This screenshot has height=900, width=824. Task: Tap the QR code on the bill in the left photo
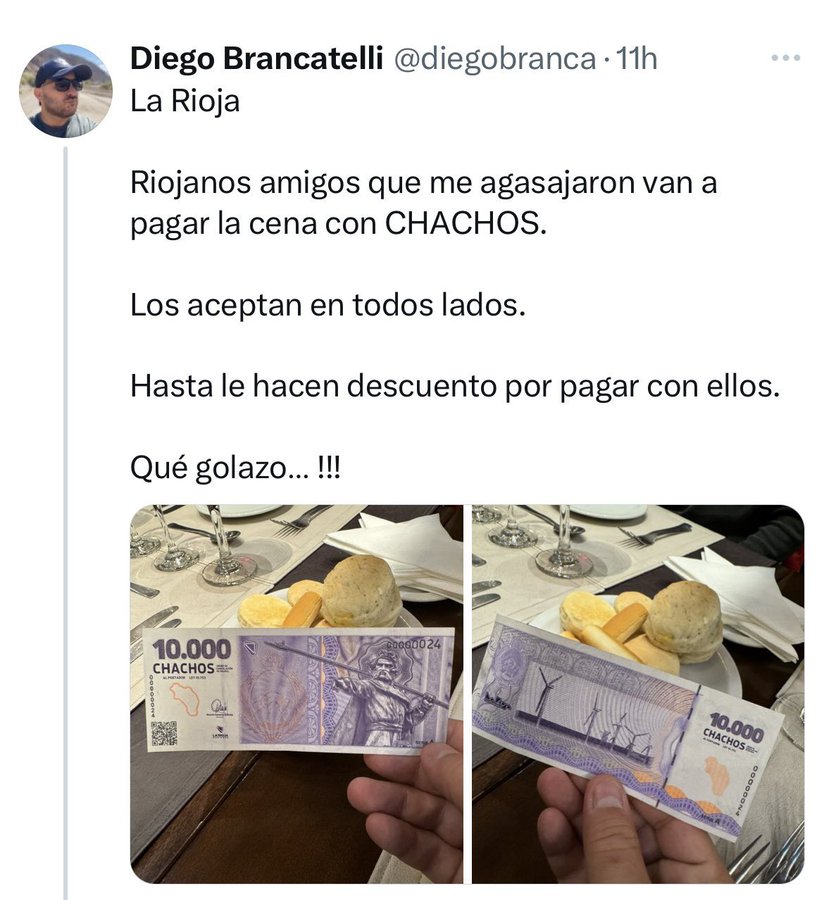click(166, 733)
